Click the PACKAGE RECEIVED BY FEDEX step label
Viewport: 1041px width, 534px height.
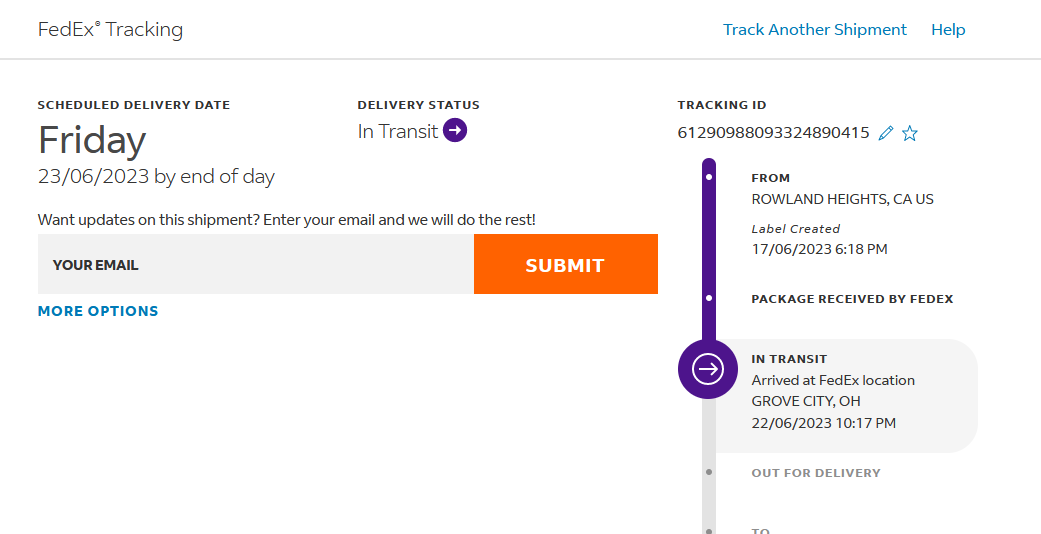coord(852,299)
